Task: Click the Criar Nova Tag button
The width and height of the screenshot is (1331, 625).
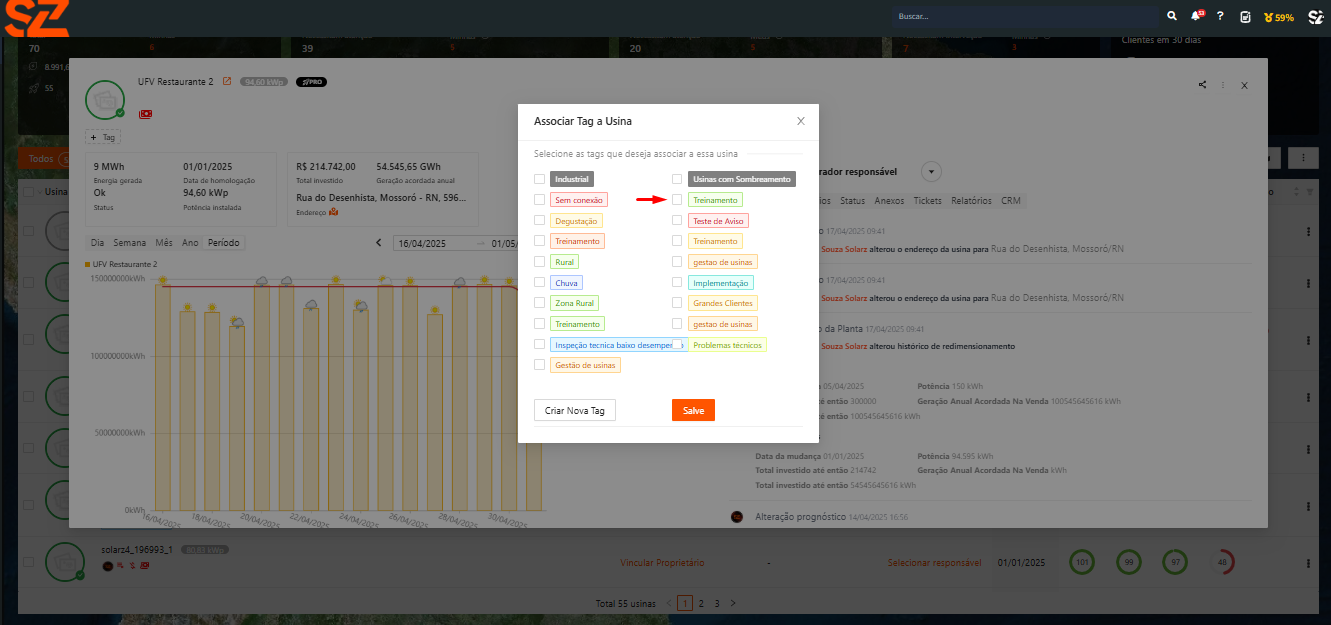Action: tap(575, 411)
